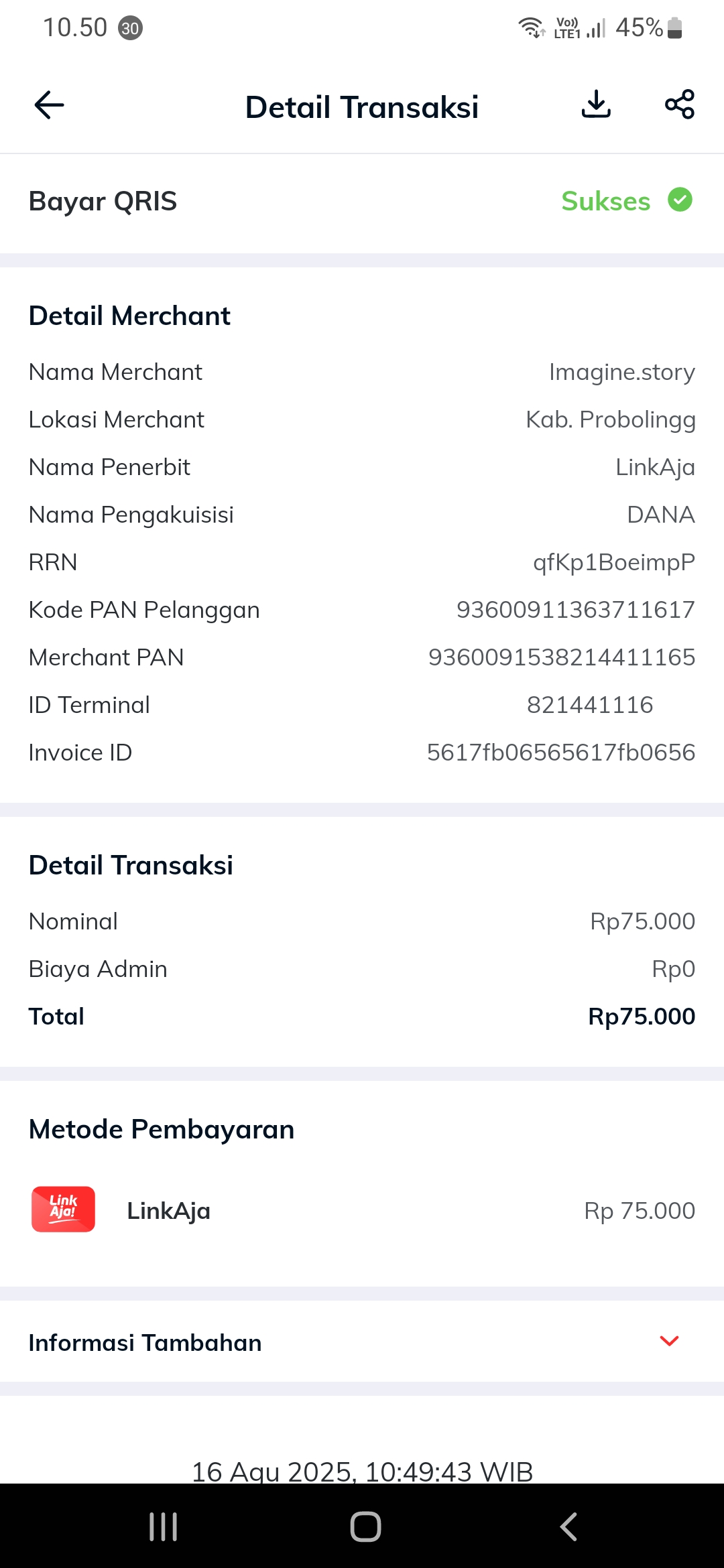Tap the Sukses status text

pyautogui.click(x=605, y=201)
